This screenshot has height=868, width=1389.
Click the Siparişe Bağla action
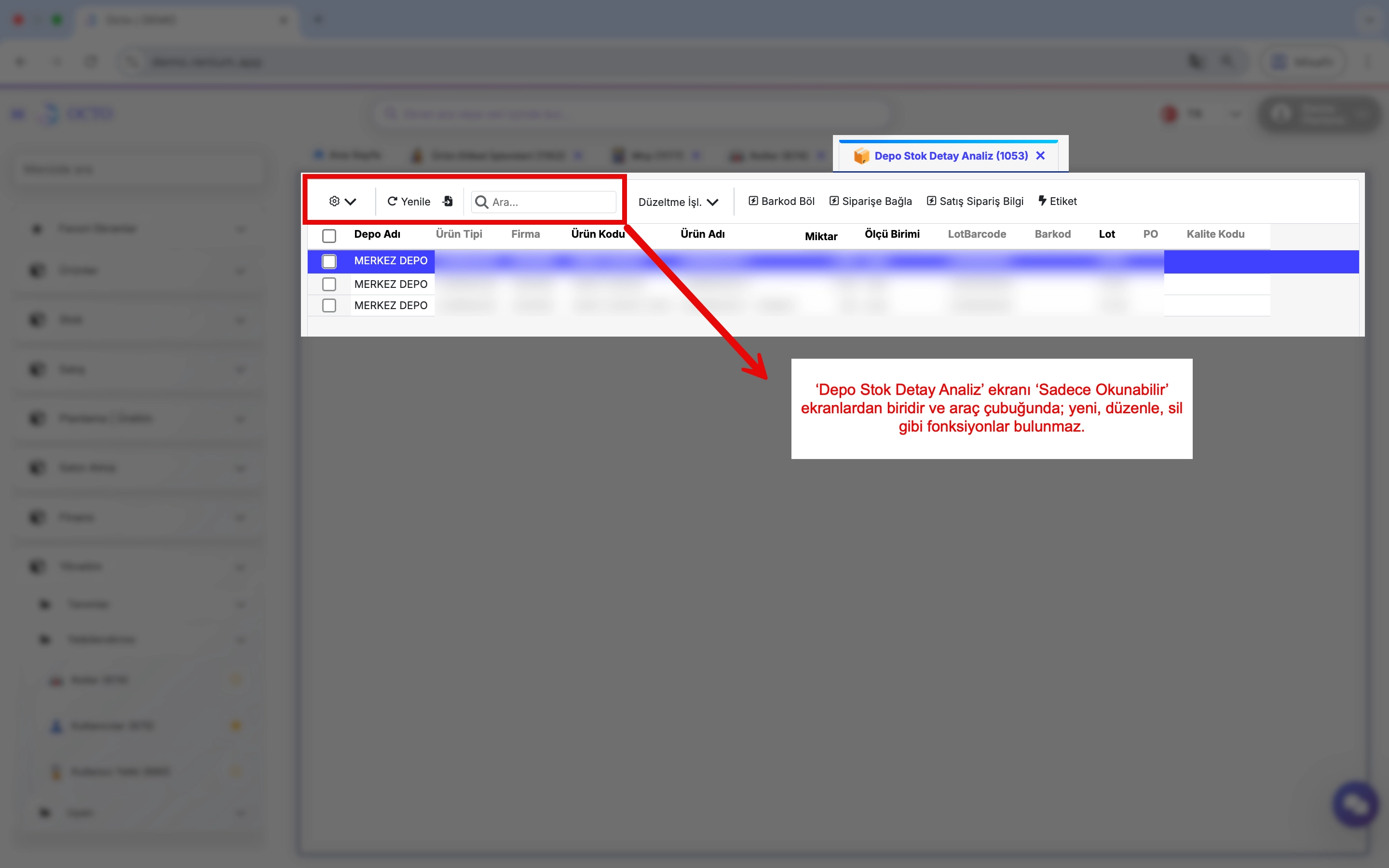[870, 202]
